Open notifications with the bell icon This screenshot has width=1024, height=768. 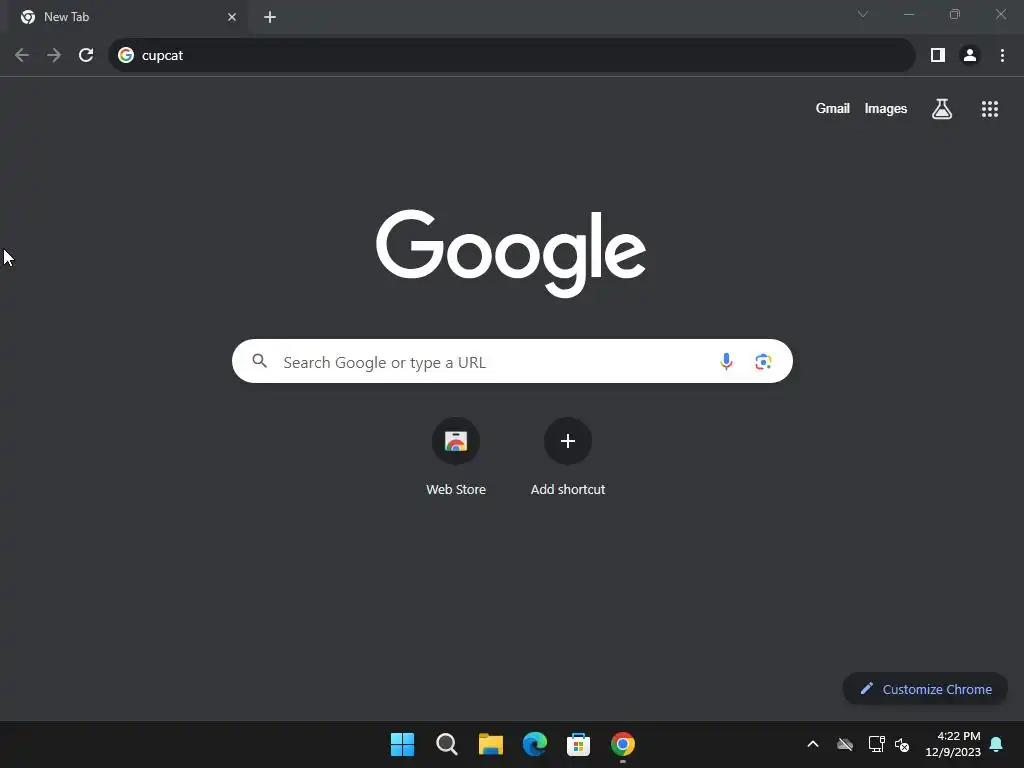[x=997, y=744]
